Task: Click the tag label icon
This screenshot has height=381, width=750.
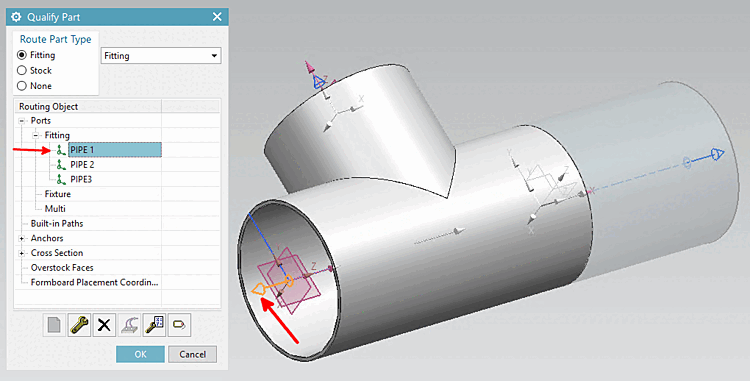Action: click(179, 325)
